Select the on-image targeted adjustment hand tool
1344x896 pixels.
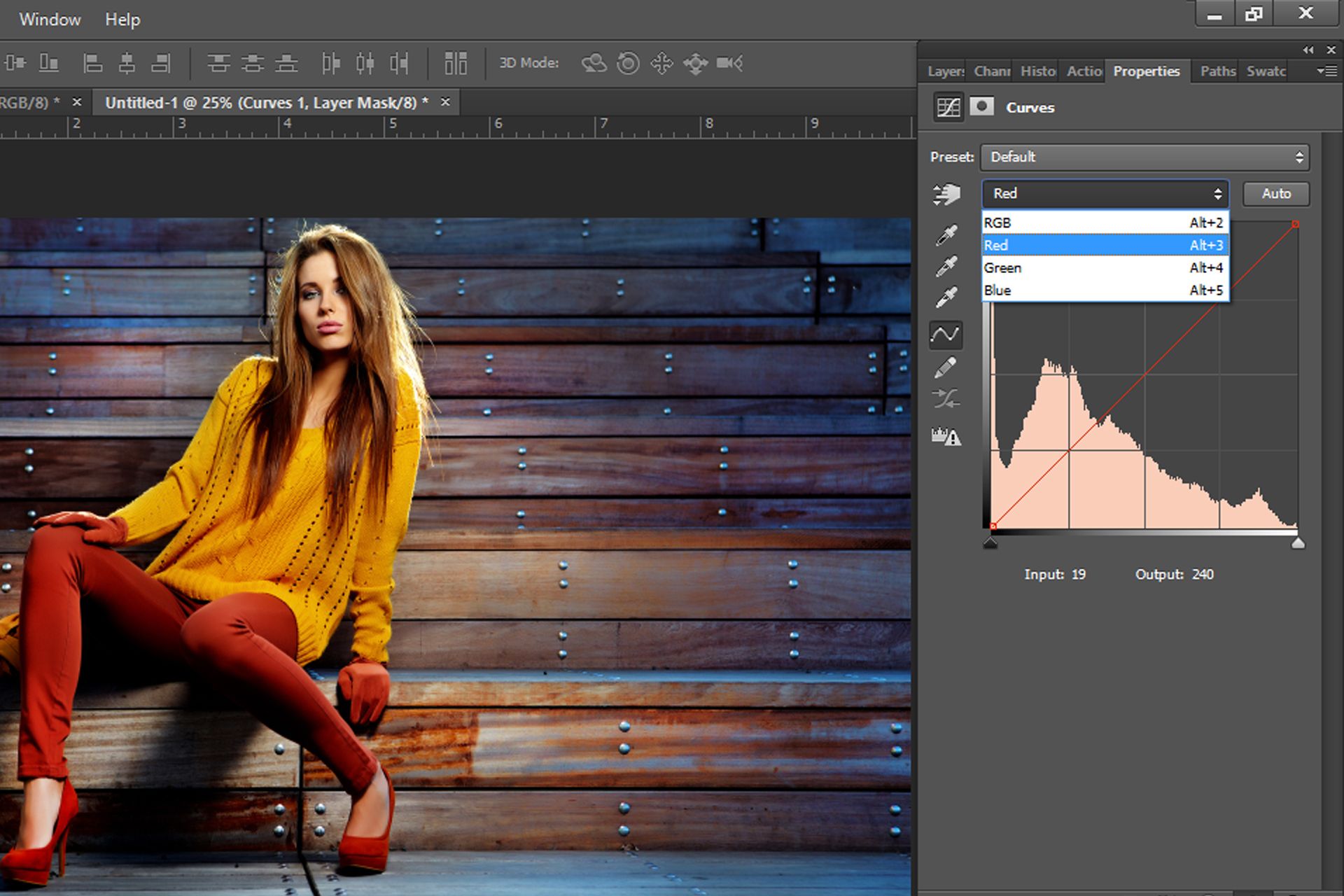click(946, 194)
